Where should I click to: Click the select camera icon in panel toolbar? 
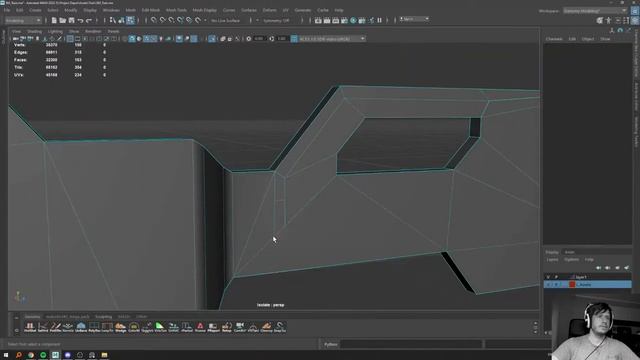pos(16,39)
